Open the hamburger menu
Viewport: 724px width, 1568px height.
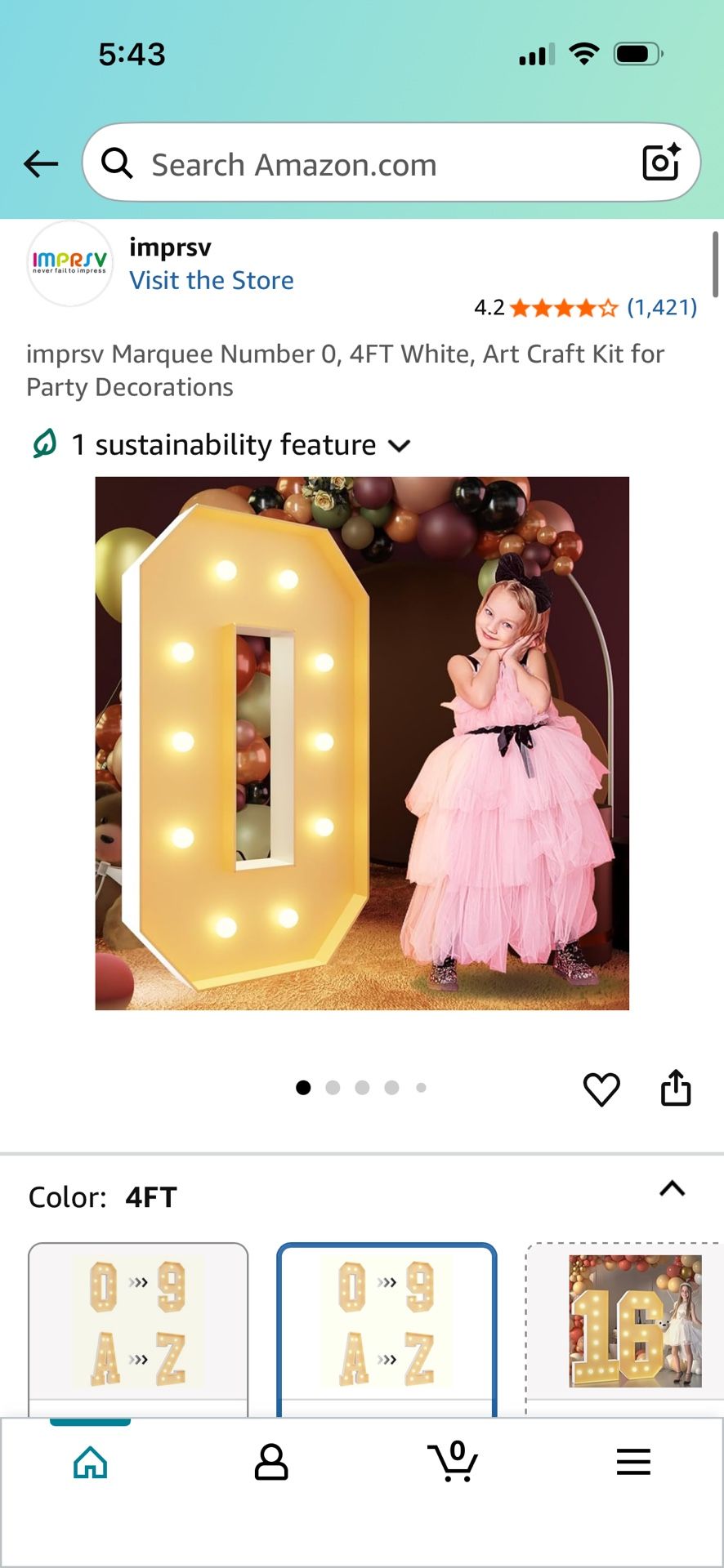tap(633, 1462)
